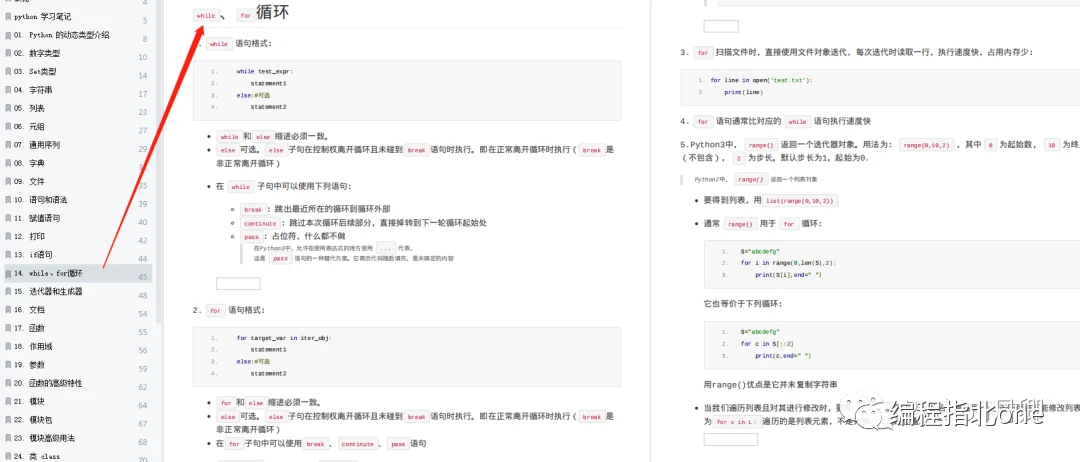Click the bookmark icon next to 05. 列表
The width and height of the screenshot is (1080, 462).
[x=8, y=108]
